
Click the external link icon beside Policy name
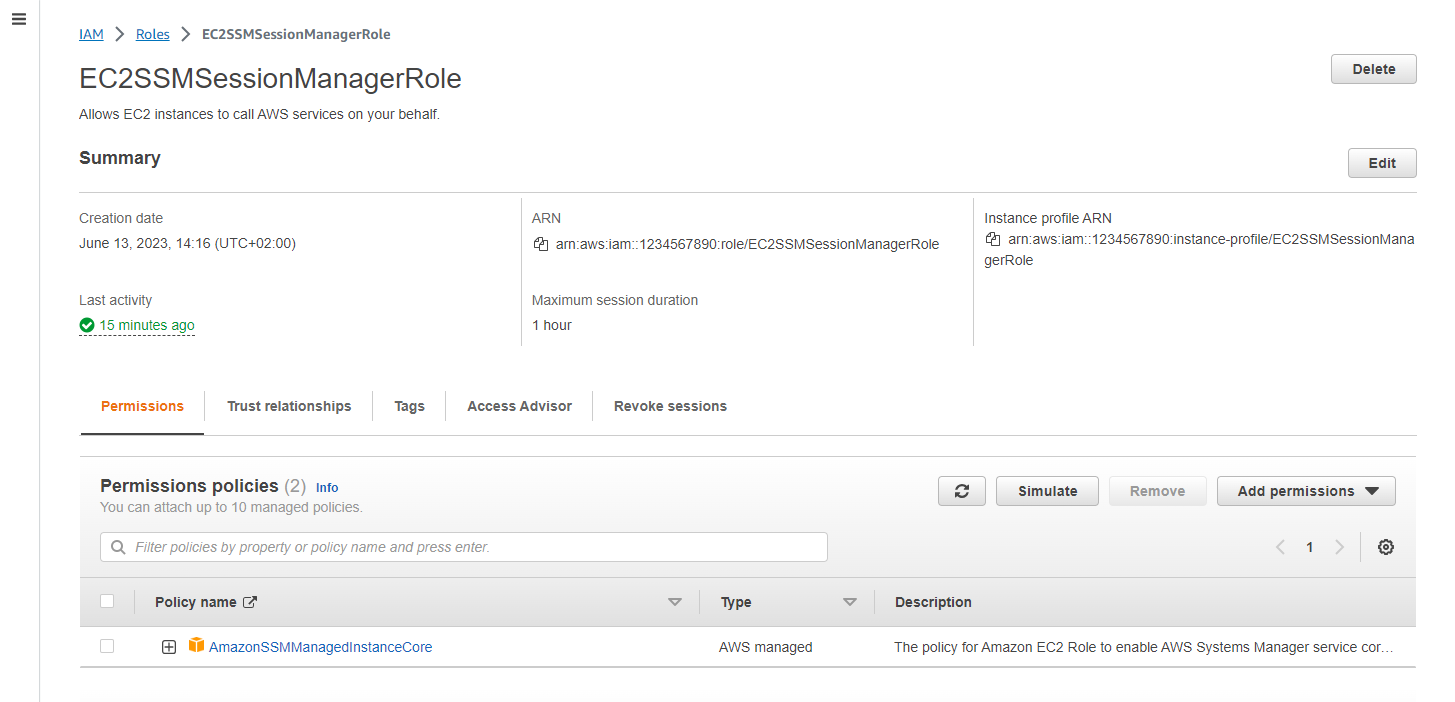tap(250, 601)
